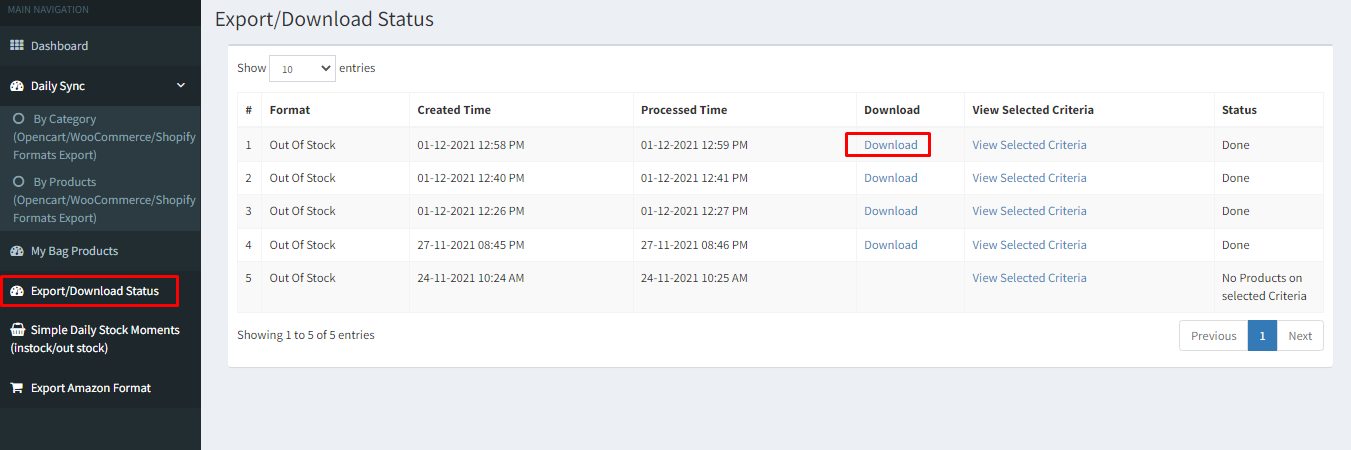Click the Export/Download Status gauge icon
The height and width of the screenshot is (450, 1351).
[x=17, y=291]
